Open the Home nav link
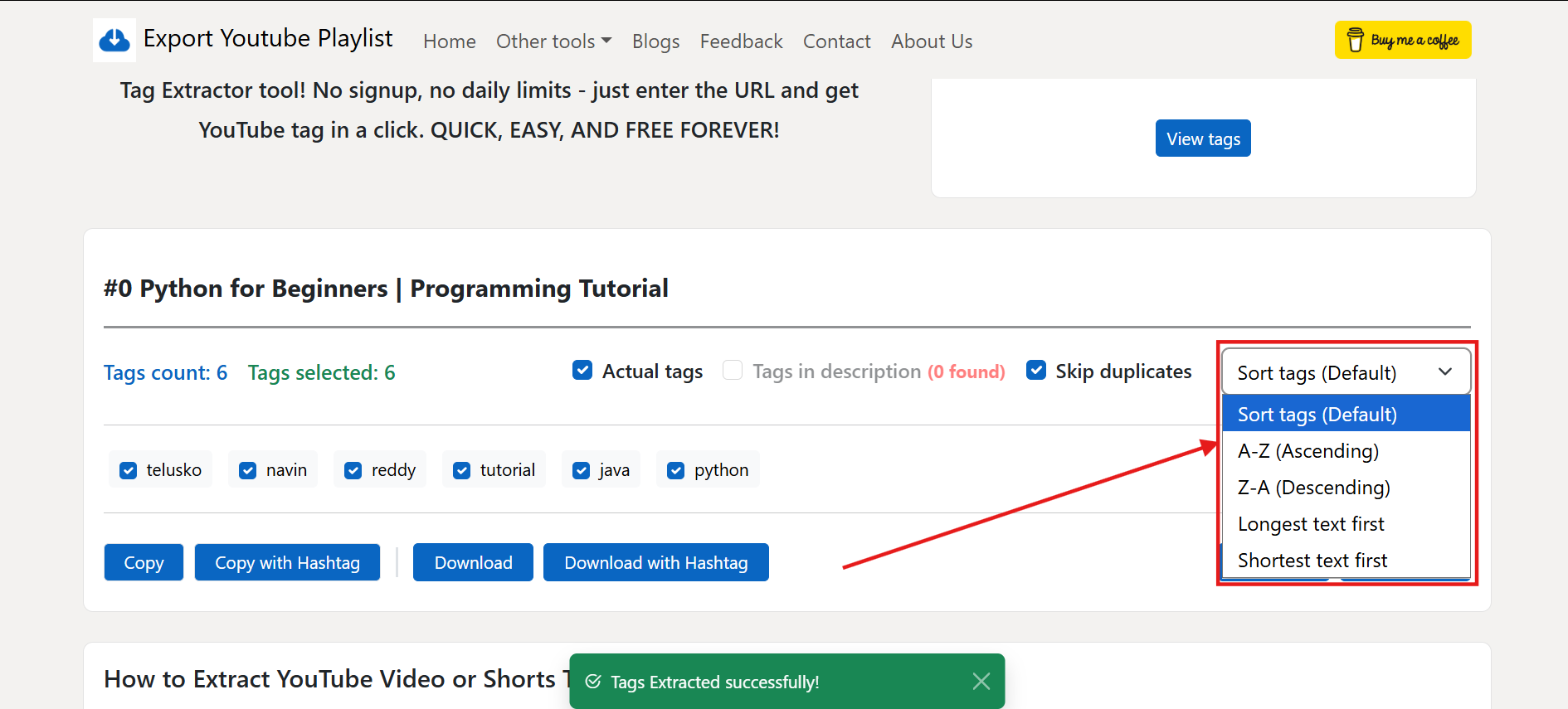This screenshot has width=1568, height=709. tap(450, 41)
